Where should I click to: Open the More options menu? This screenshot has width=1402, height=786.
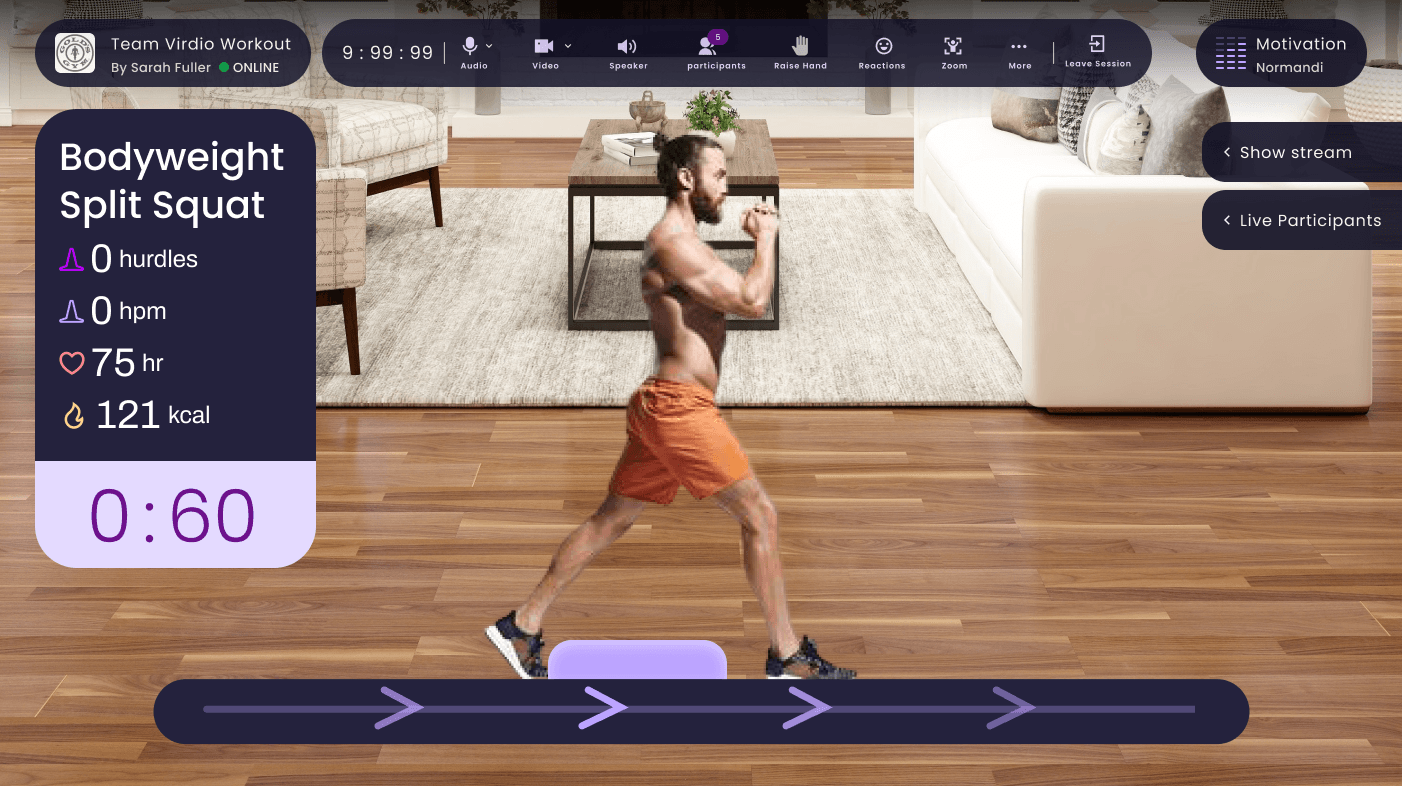[1019, 46]
